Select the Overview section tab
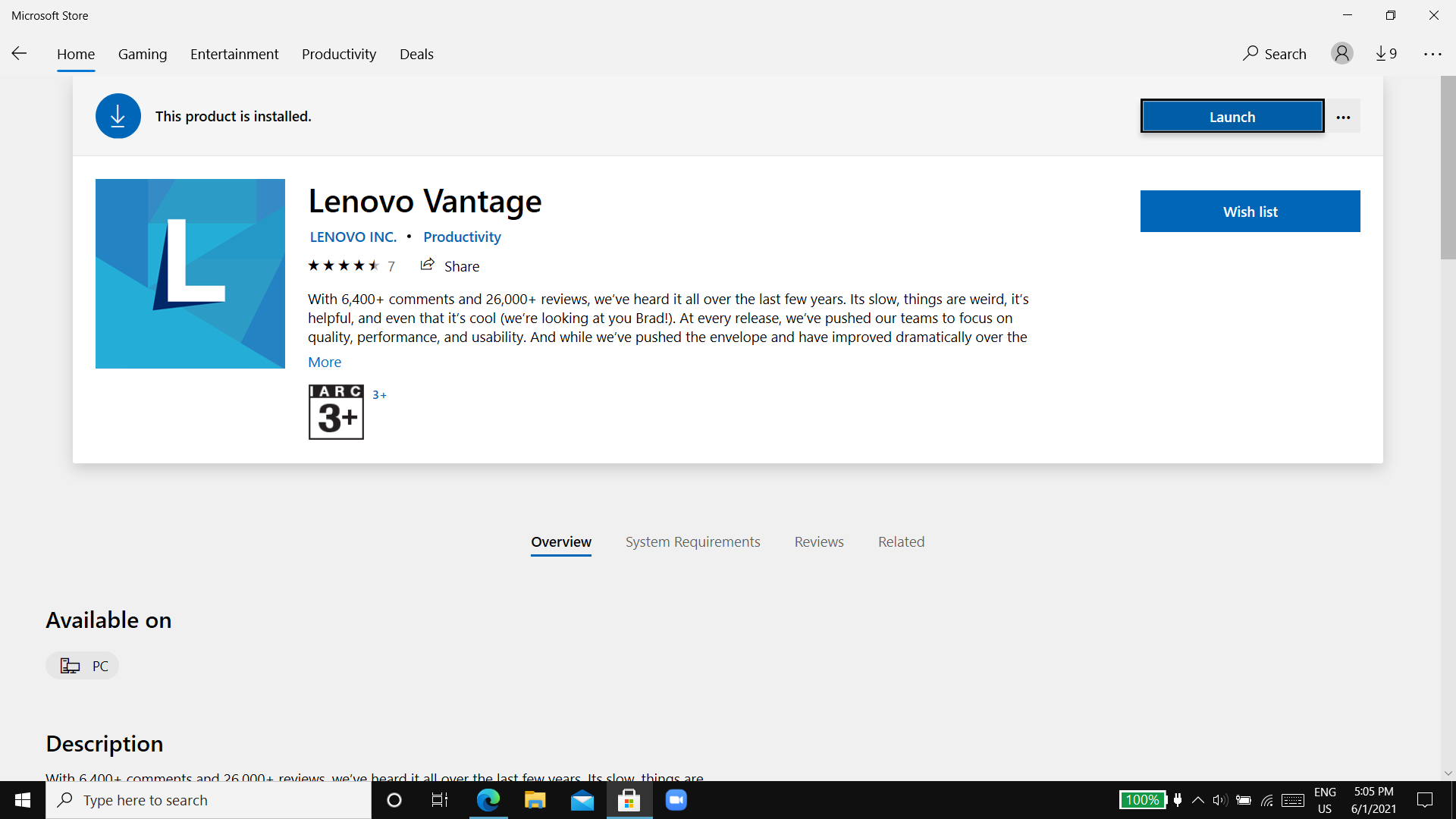 [561, 541]
